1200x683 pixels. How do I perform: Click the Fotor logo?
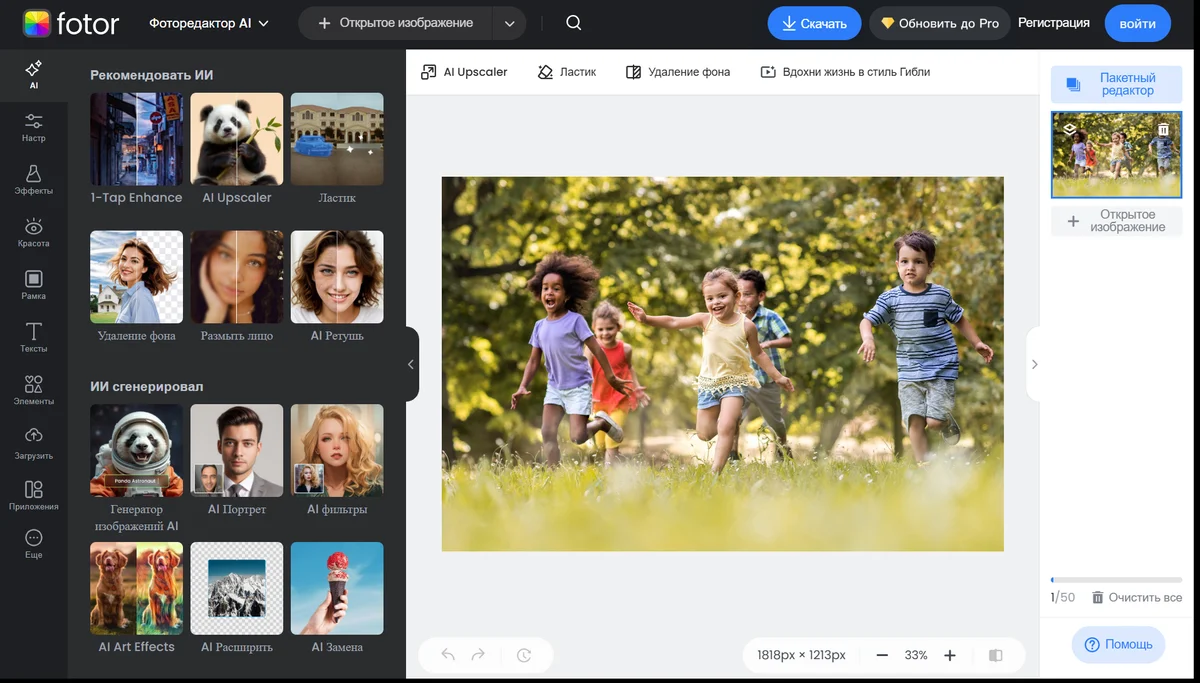[71, 23]
